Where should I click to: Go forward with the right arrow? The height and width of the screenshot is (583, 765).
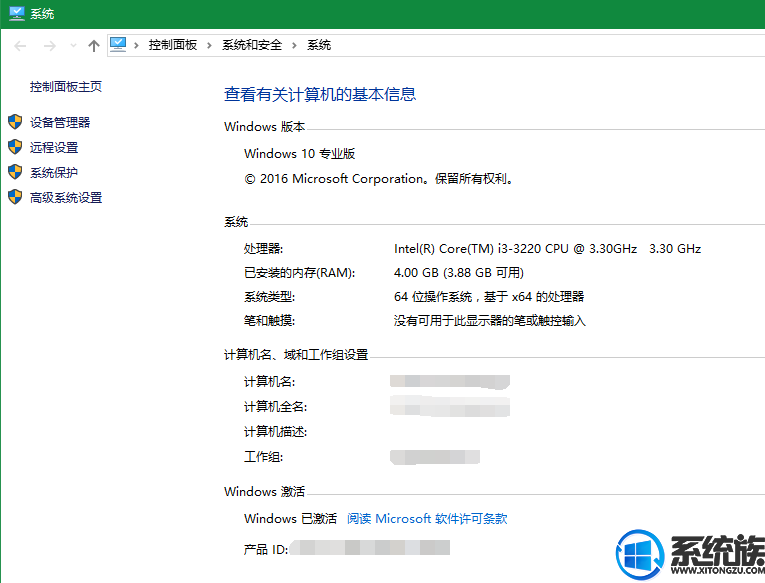[x=50, y=46]
